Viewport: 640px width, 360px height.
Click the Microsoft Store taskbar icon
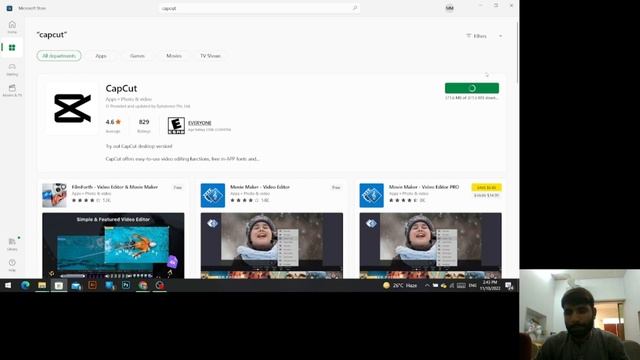click(59, 285)
